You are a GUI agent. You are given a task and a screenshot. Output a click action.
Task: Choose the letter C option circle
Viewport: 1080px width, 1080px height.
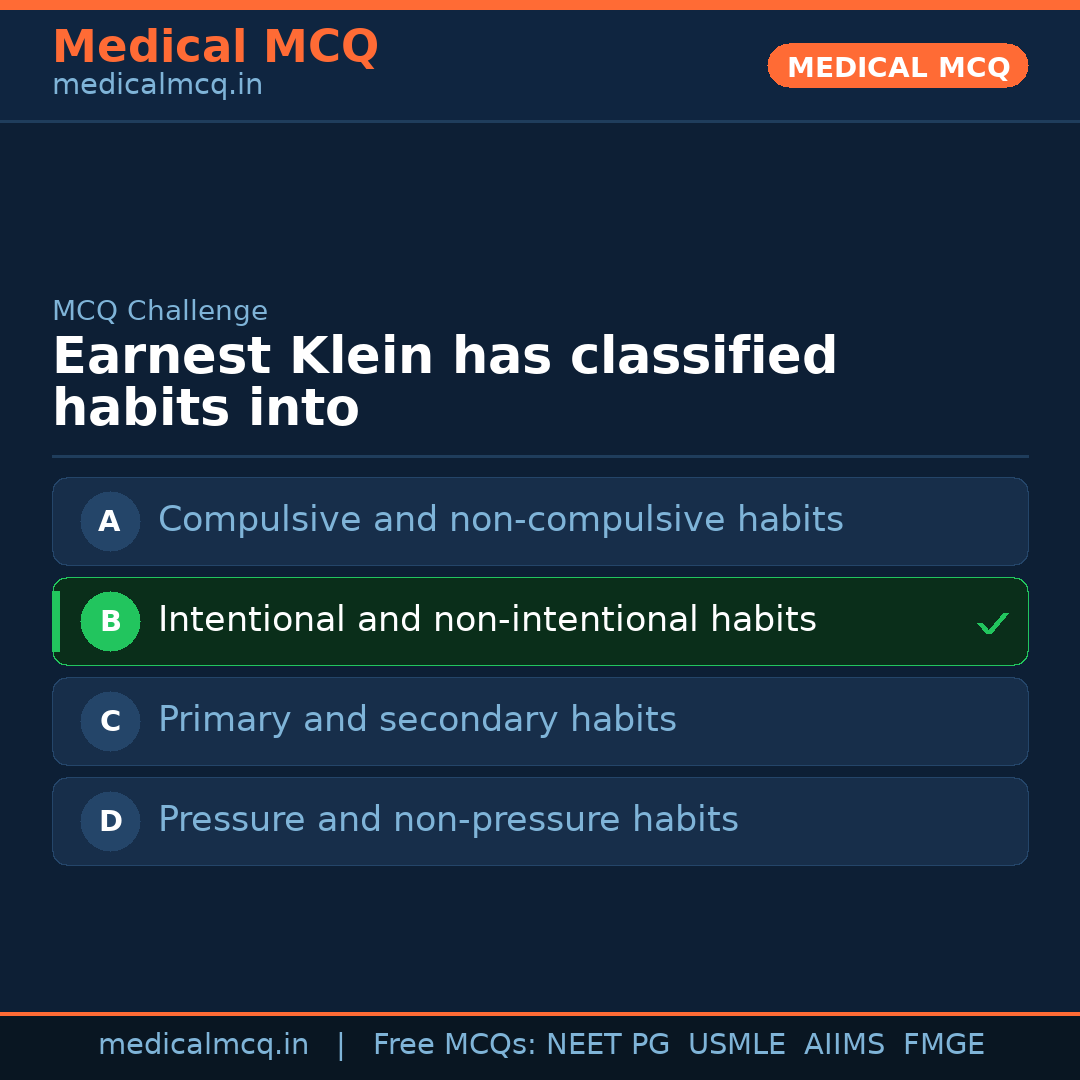110,721
